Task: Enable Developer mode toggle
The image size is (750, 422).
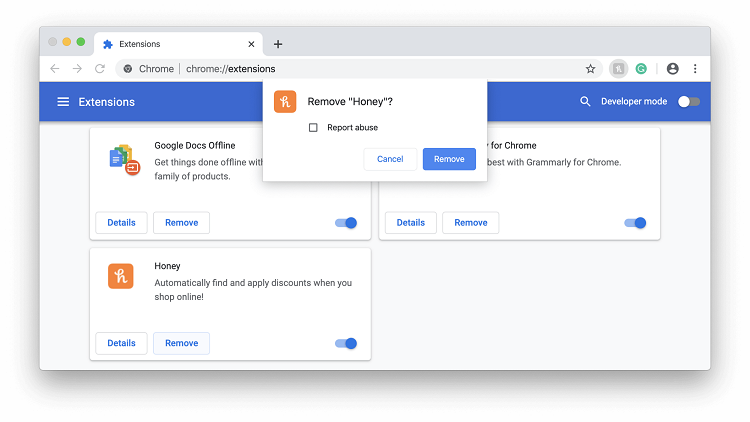Action: tap(688, 102)
